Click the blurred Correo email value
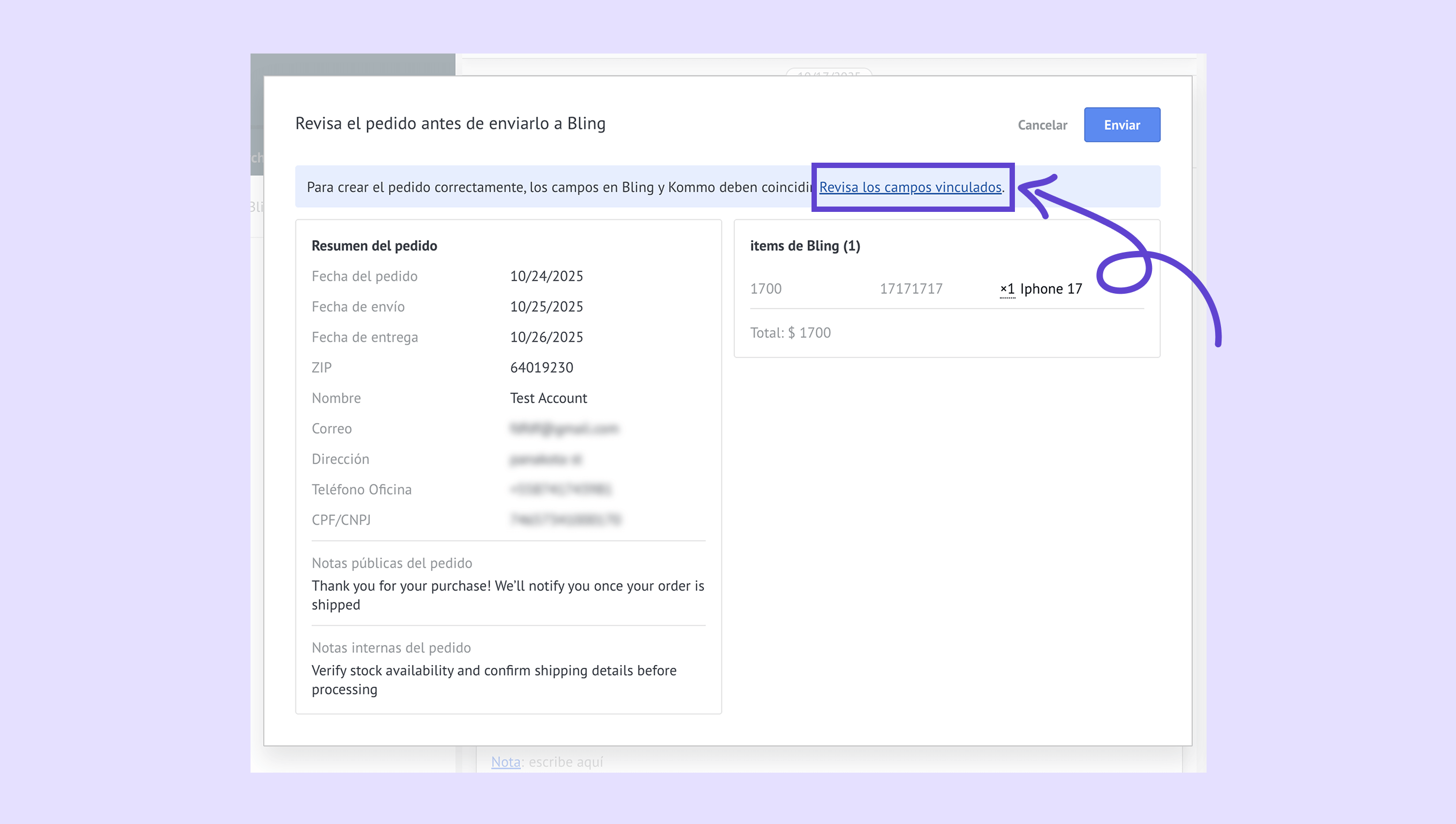This screenshot has height=824, width=1456. point(564,429)
